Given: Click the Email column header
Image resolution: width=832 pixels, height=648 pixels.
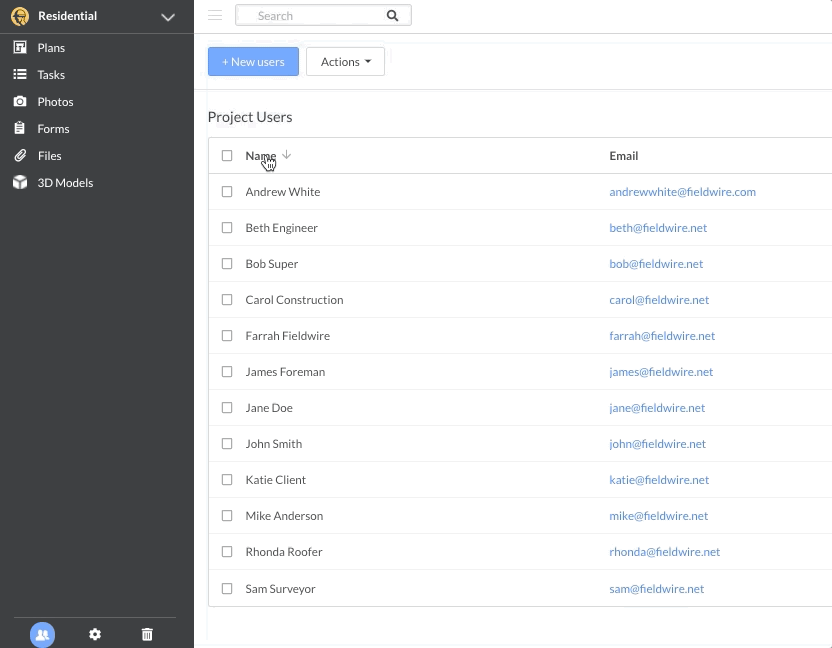Looking at the screenshot, I should 623,156.
